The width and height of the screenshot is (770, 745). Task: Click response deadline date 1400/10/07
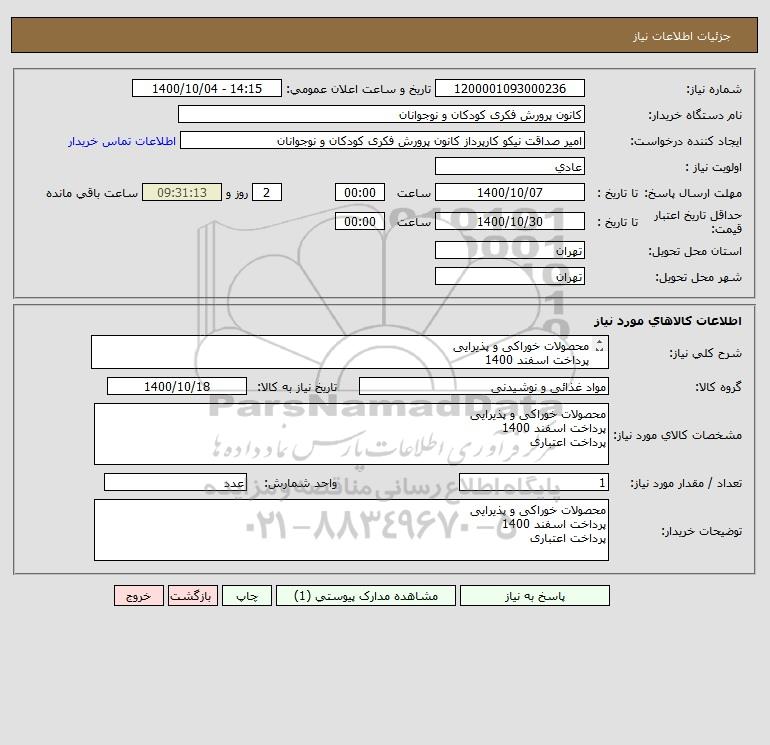(x=510, y=193)
